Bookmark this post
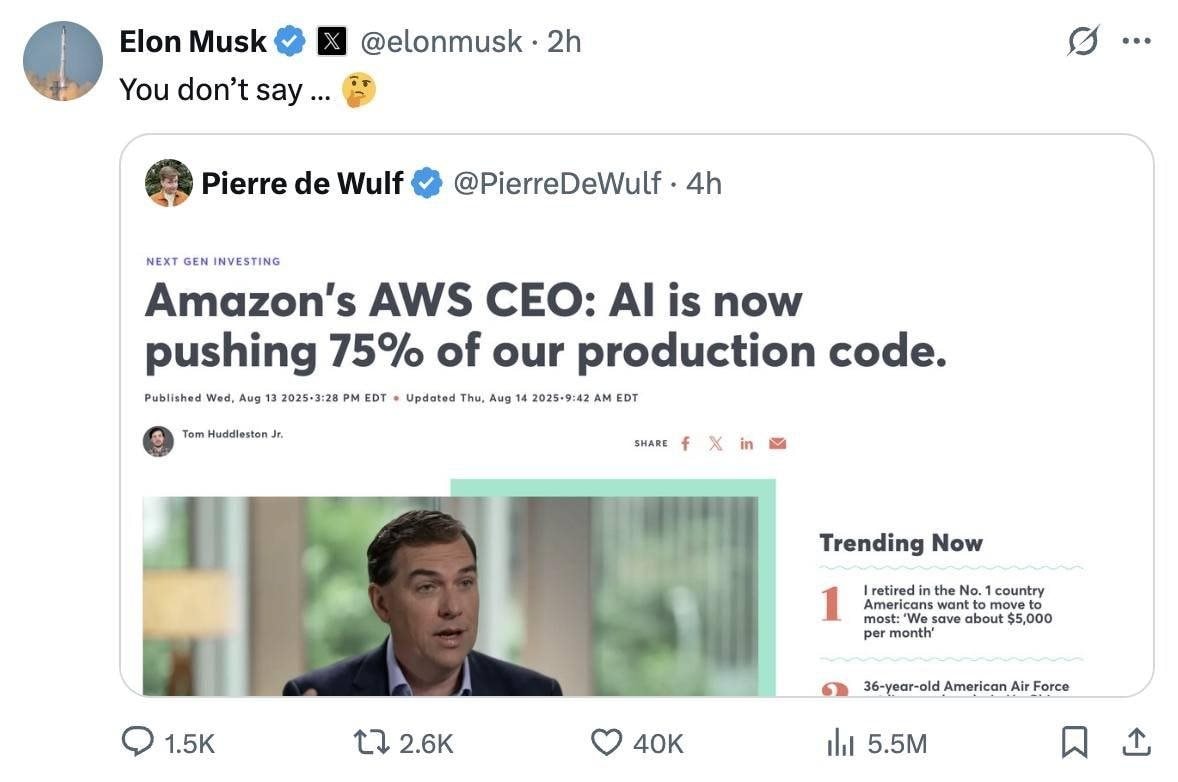Viewport: 1178px width, 782px height. pos(1073,742)
